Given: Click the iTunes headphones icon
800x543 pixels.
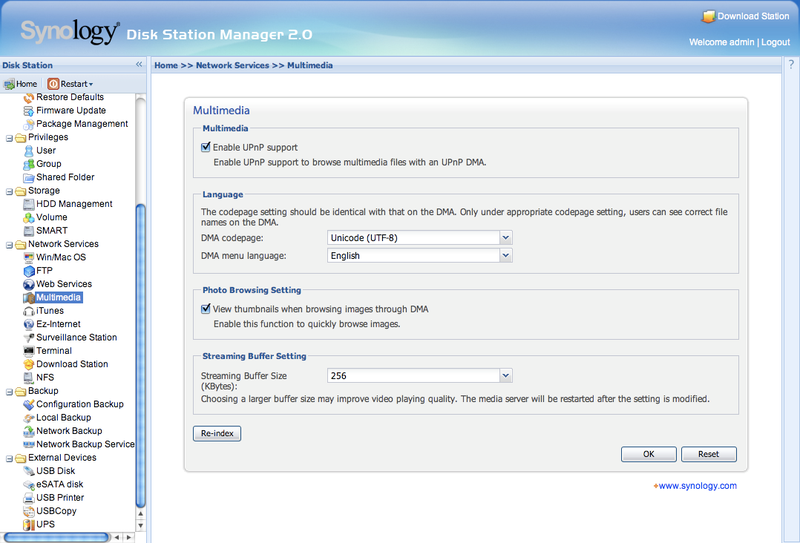Looking at the screenshot, I should tap(29, 311).
